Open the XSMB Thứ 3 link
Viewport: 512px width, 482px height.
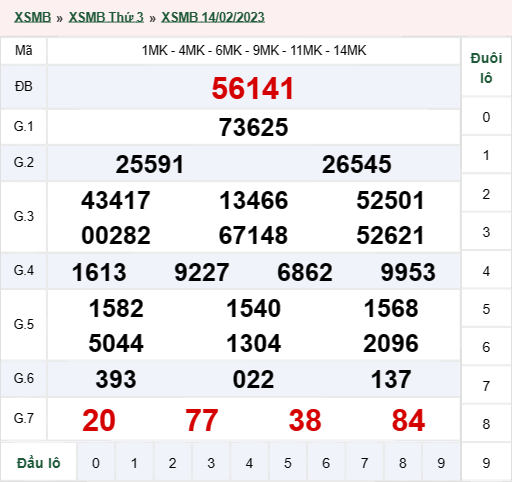[106, 17]
